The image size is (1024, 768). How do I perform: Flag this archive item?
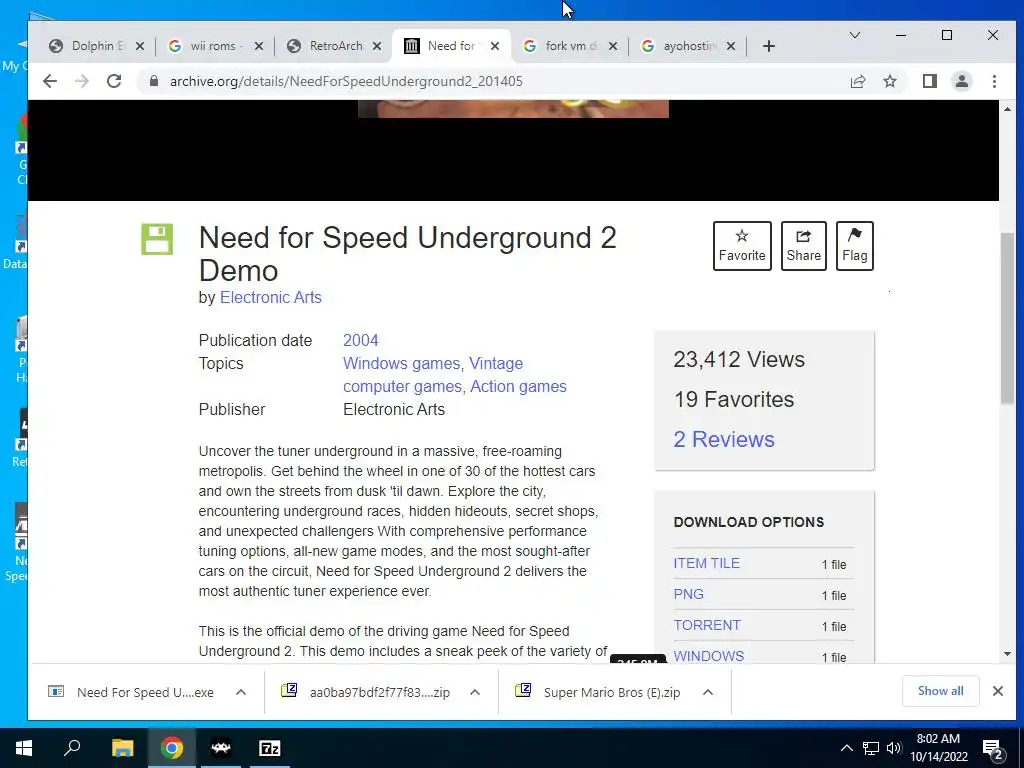pos(854,246)
